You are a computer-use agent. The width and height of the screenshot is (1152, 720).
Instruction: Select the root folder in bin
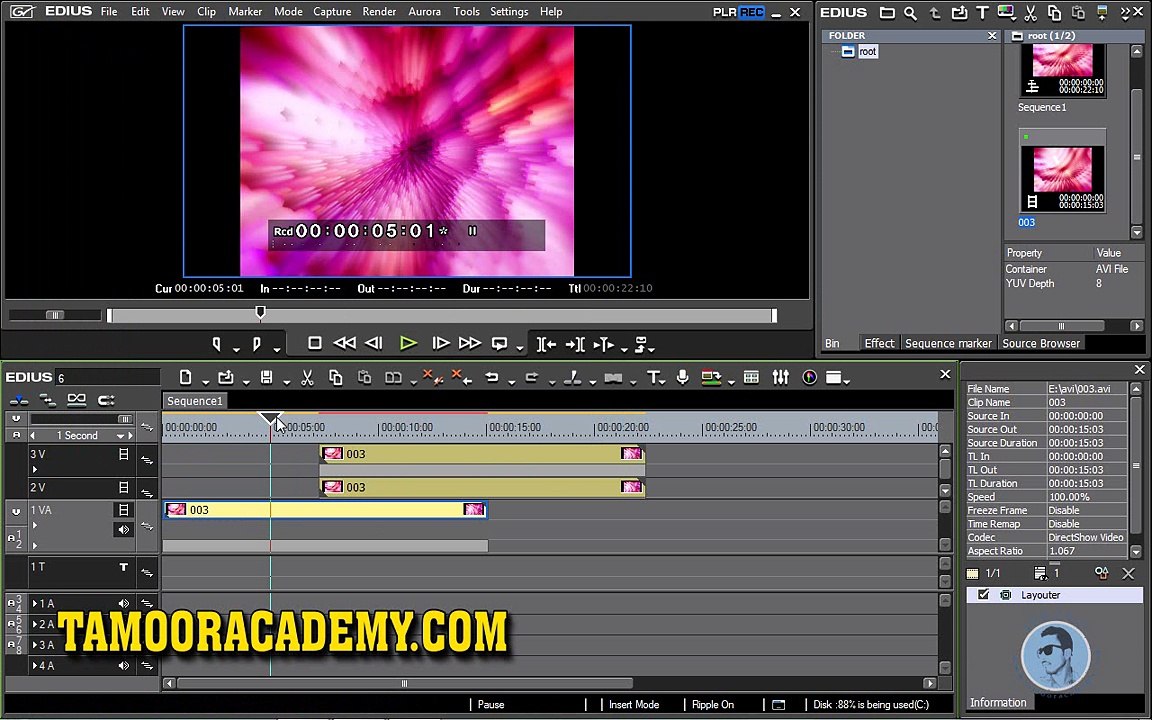point(868,51)
